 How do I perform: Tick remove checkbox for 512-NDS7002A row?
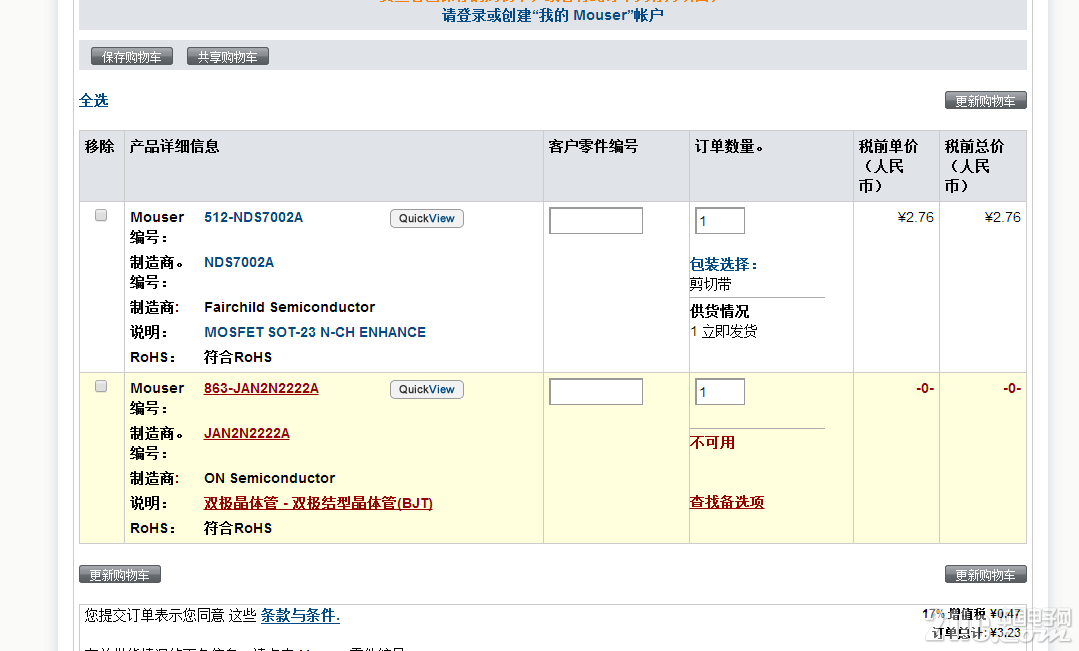click(101, 215)
